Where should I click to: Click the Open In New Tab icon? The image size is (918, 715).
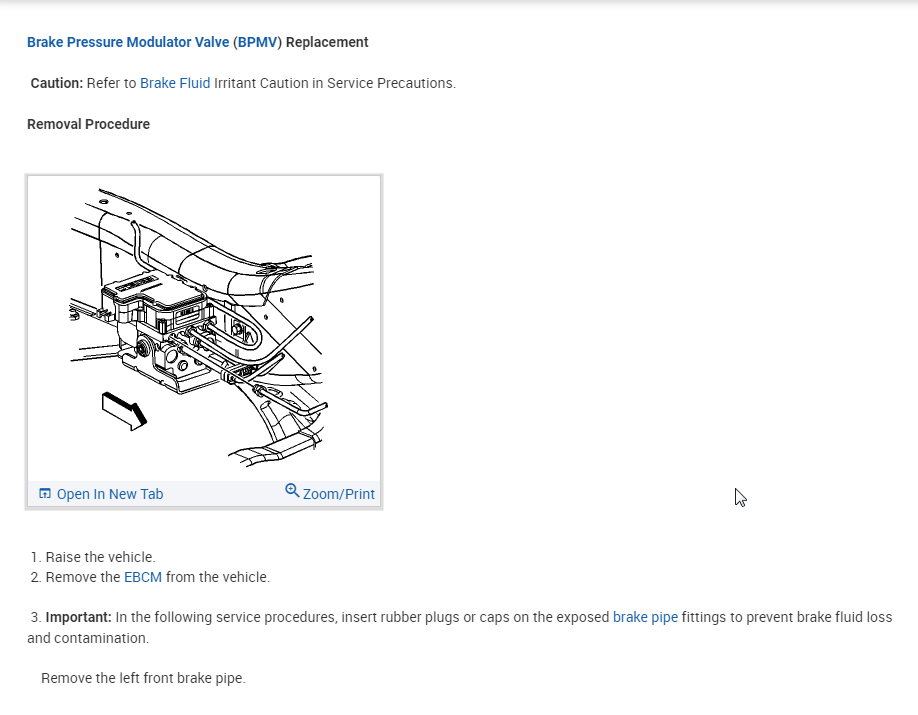44,494
